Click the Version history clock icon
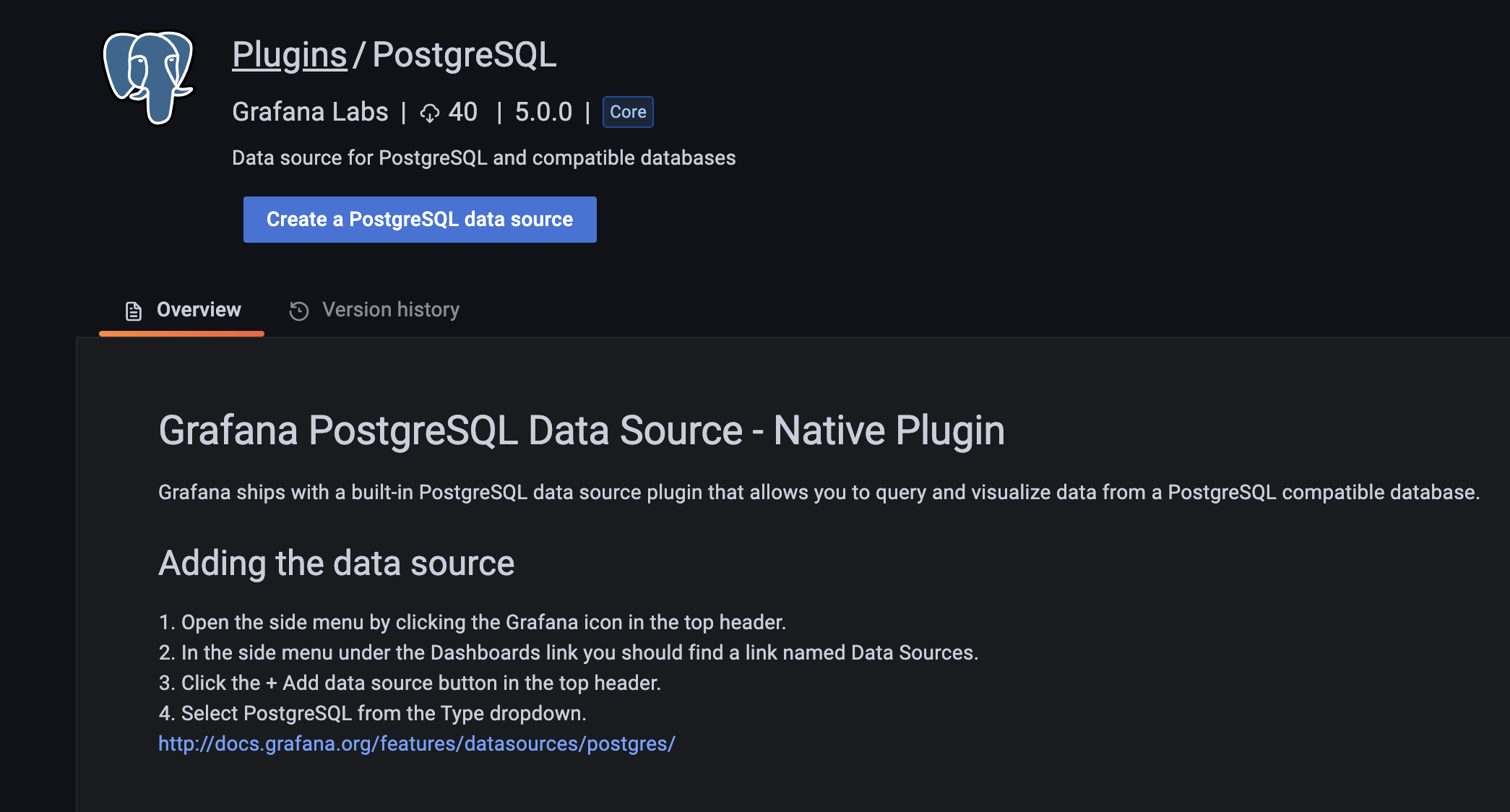 click(299, 311)
